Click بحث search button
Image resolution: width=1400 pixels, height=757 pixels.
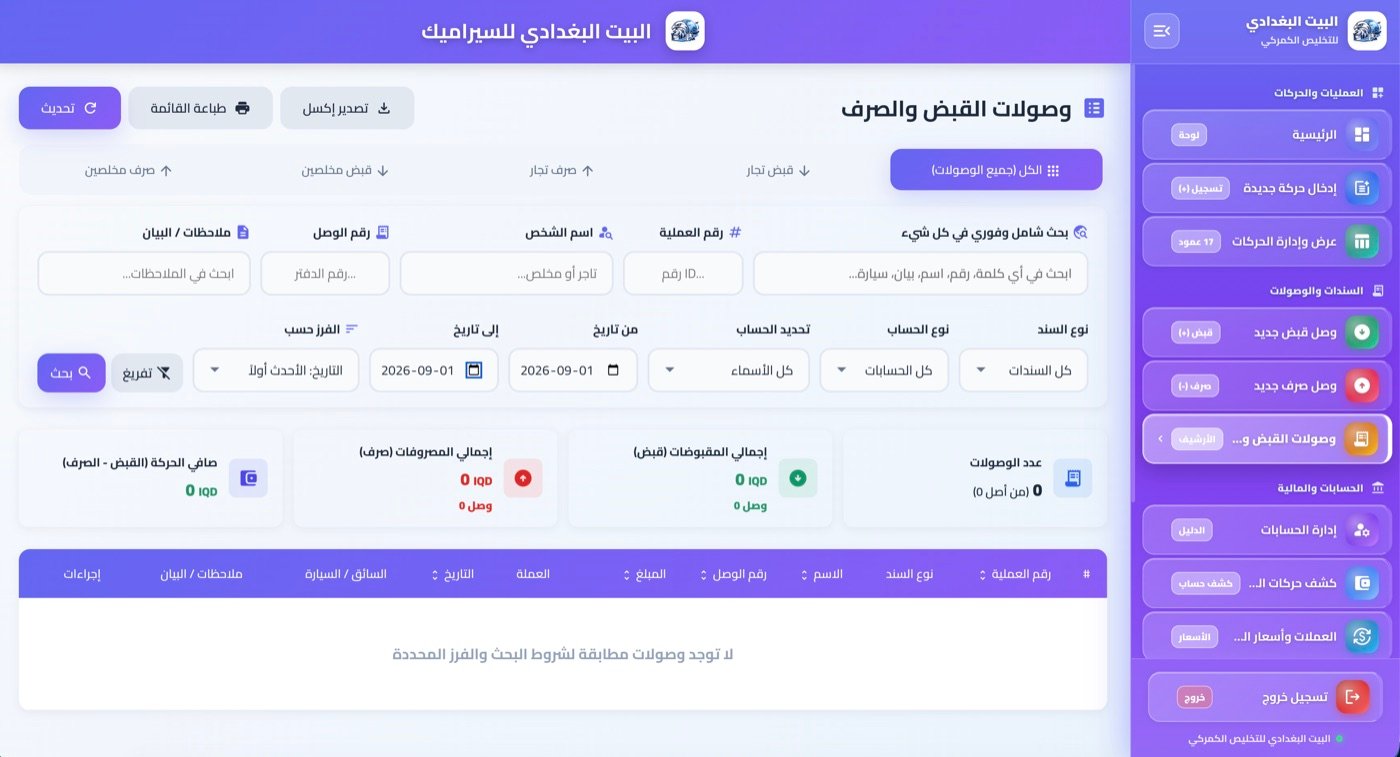click(x=72, y=373)
